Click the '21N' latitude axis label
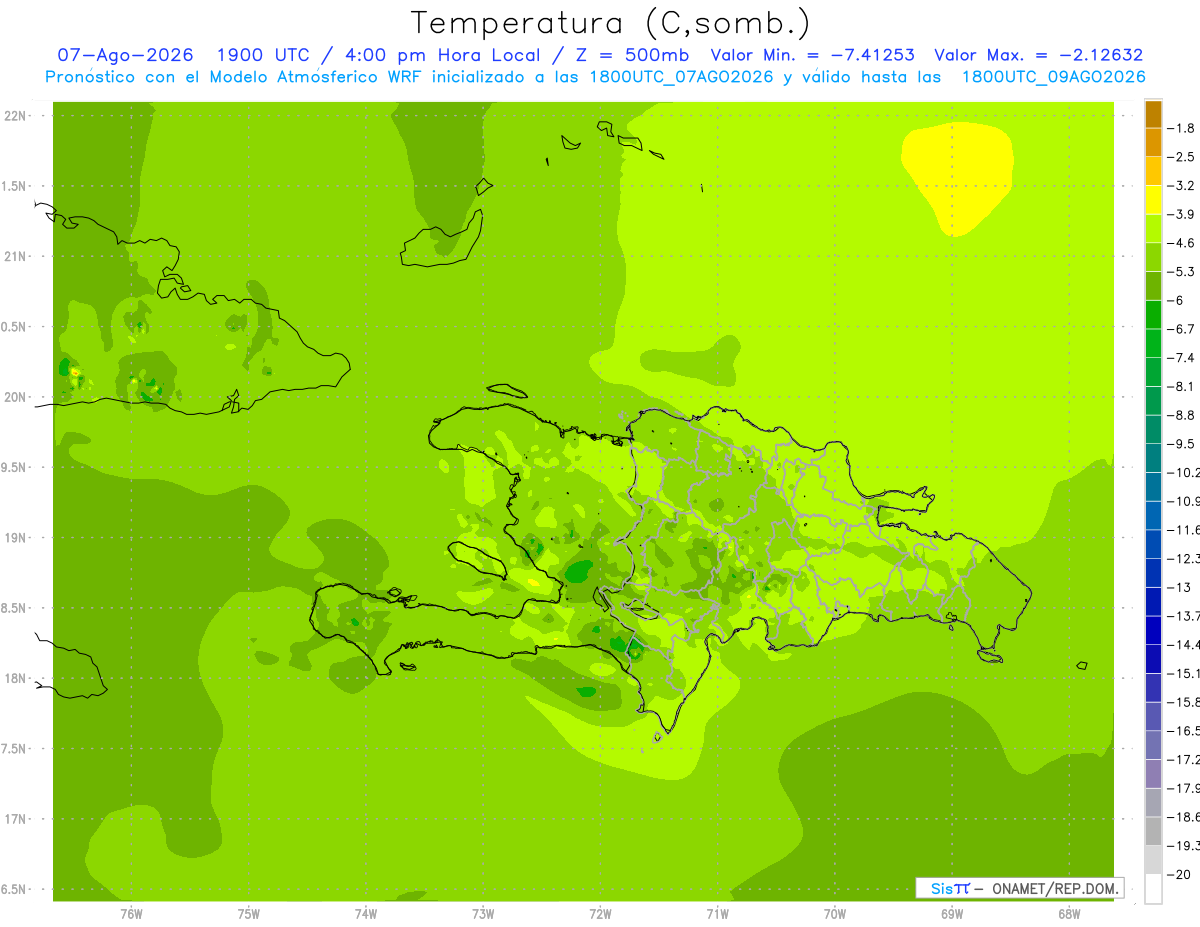Image resolution: width=1200 pixels, height=927 pixels. click(14, 257)
